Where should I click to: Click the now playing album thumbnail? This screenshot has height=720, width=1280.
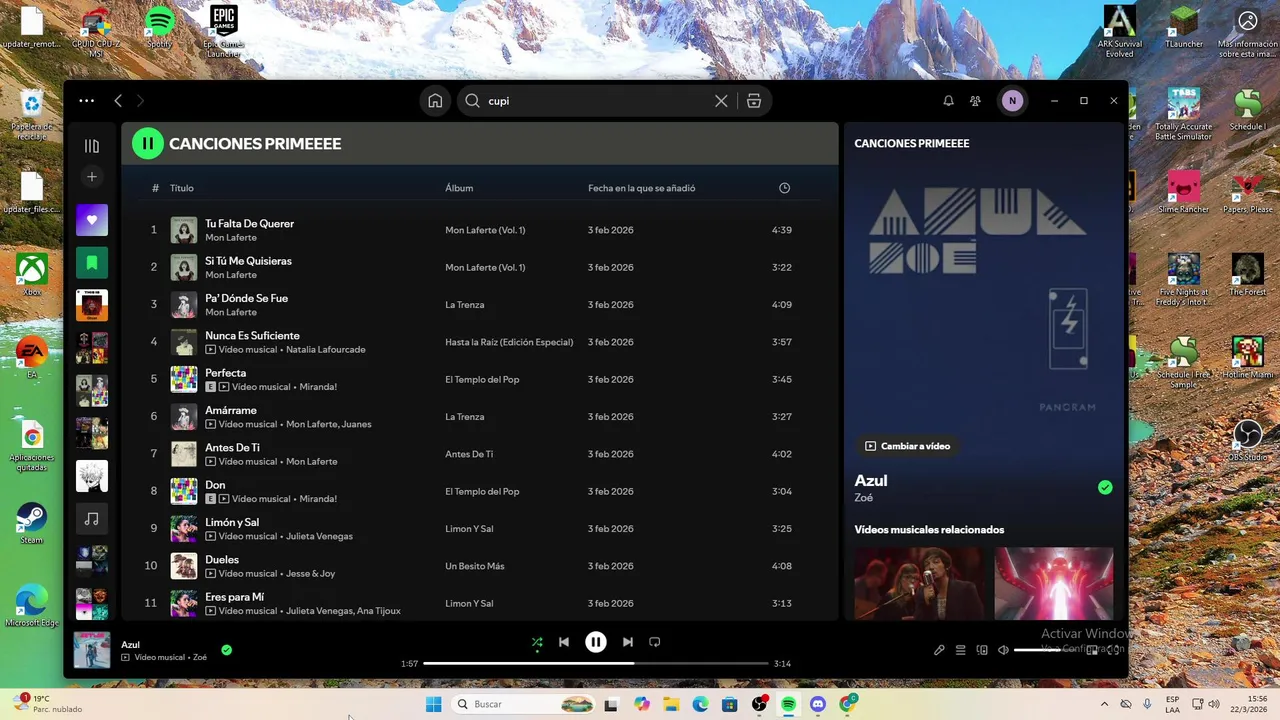pyautogui.click(x=92, y=650)
